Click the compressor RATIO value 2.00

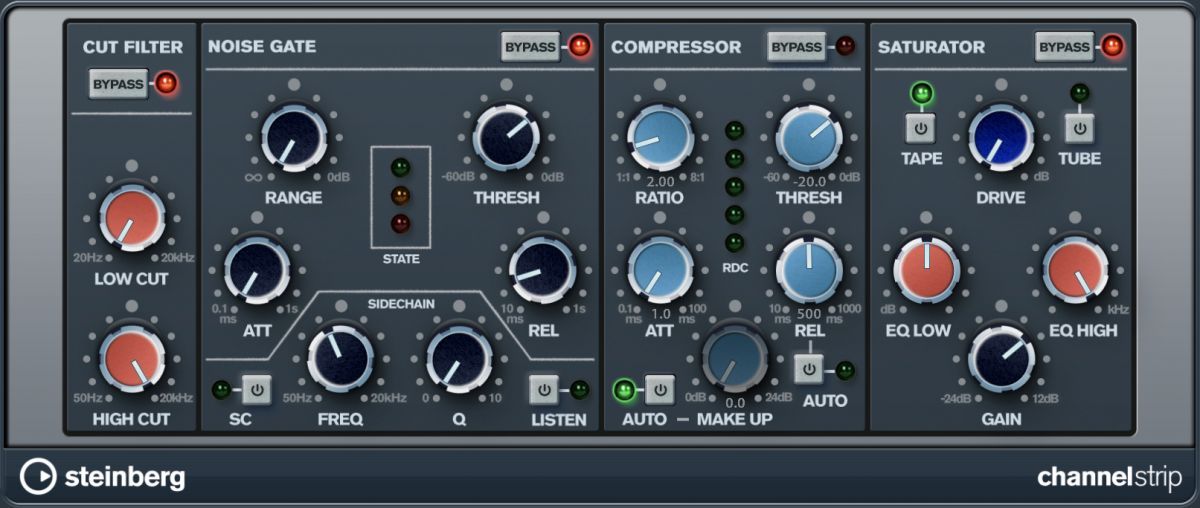pos(661,182)
